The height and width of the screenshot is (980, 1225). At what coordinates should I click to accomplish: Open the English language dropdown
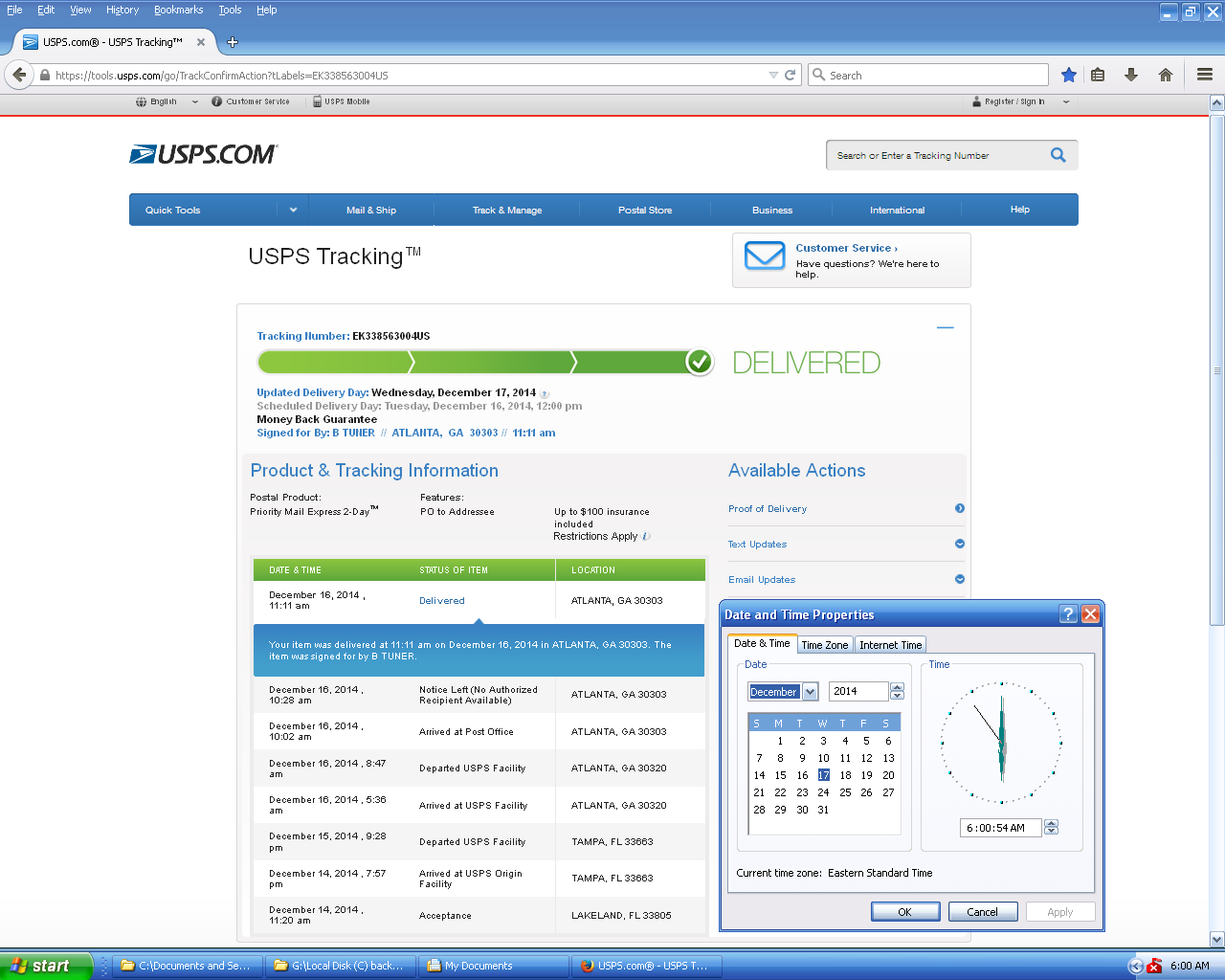195,101
